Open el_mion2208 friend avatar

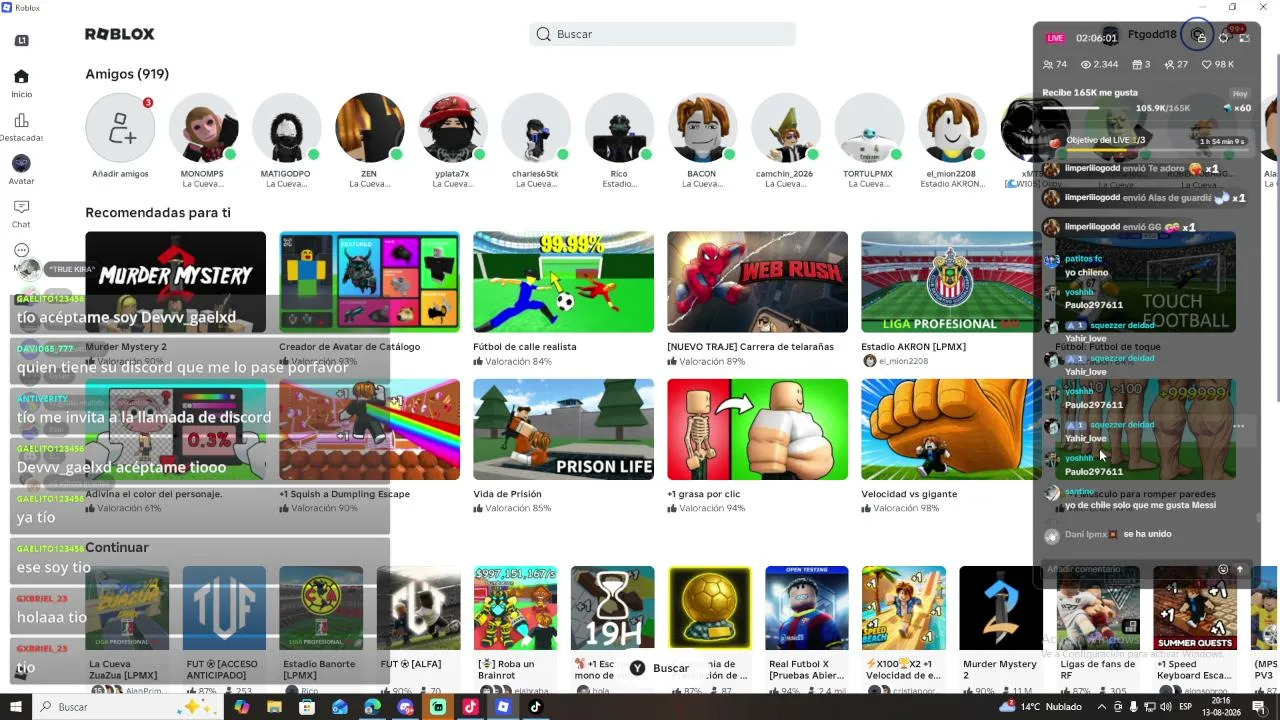point(951,128)
